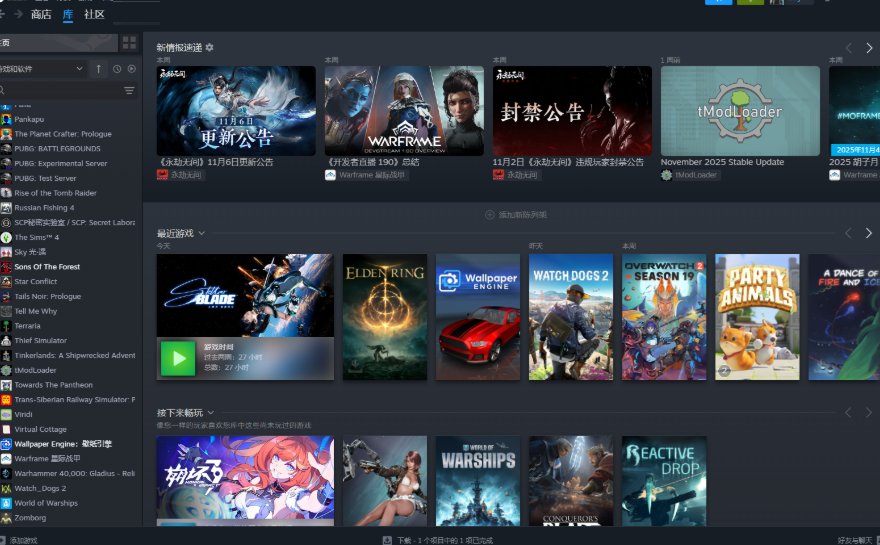This screenshot has width=880, height=545.
Task: Open advanced filter options icon by search
Action: (129, 90)
